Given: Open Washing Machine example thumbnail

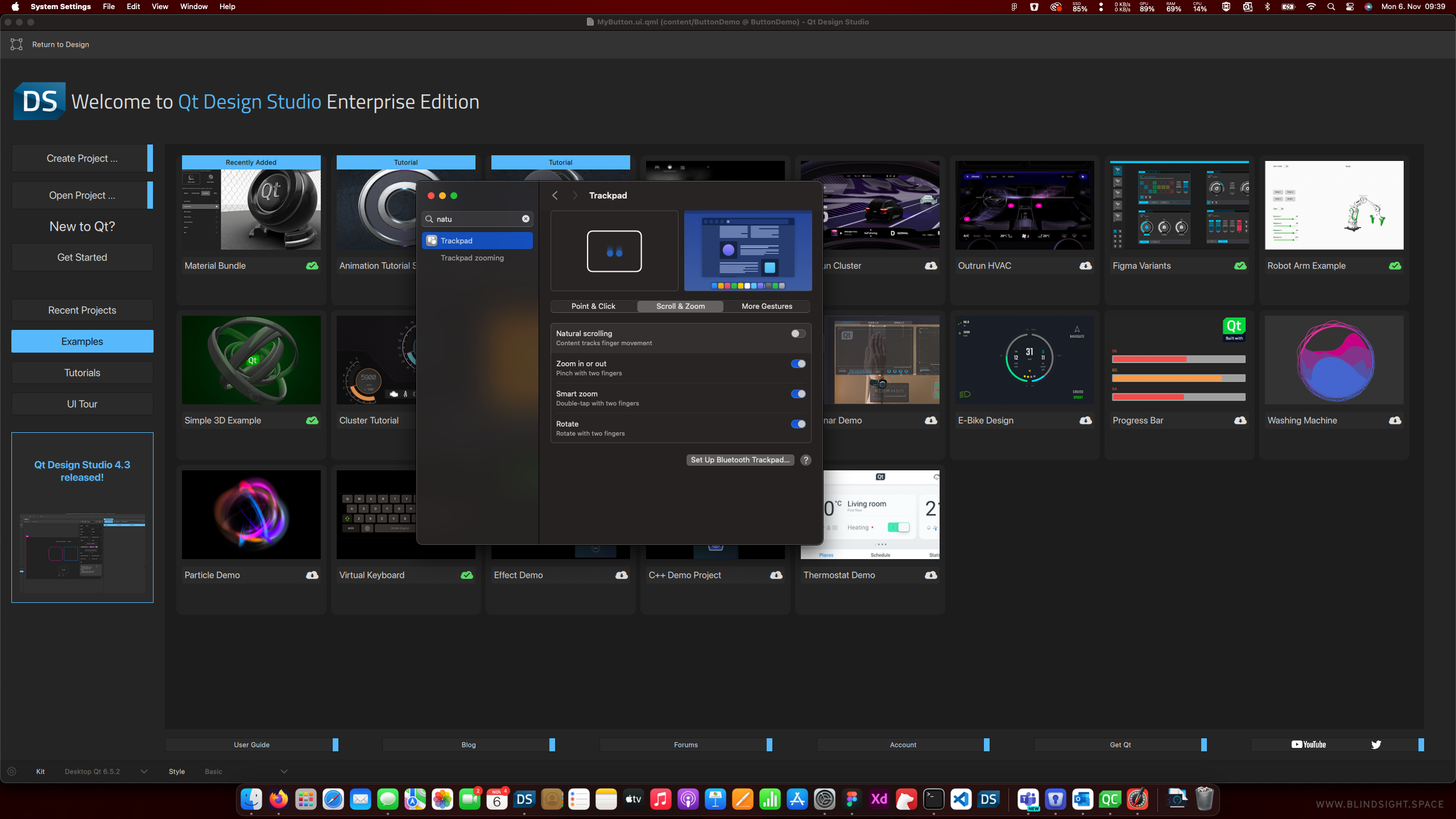Looking at the screenshot, I should (1334, 360).
